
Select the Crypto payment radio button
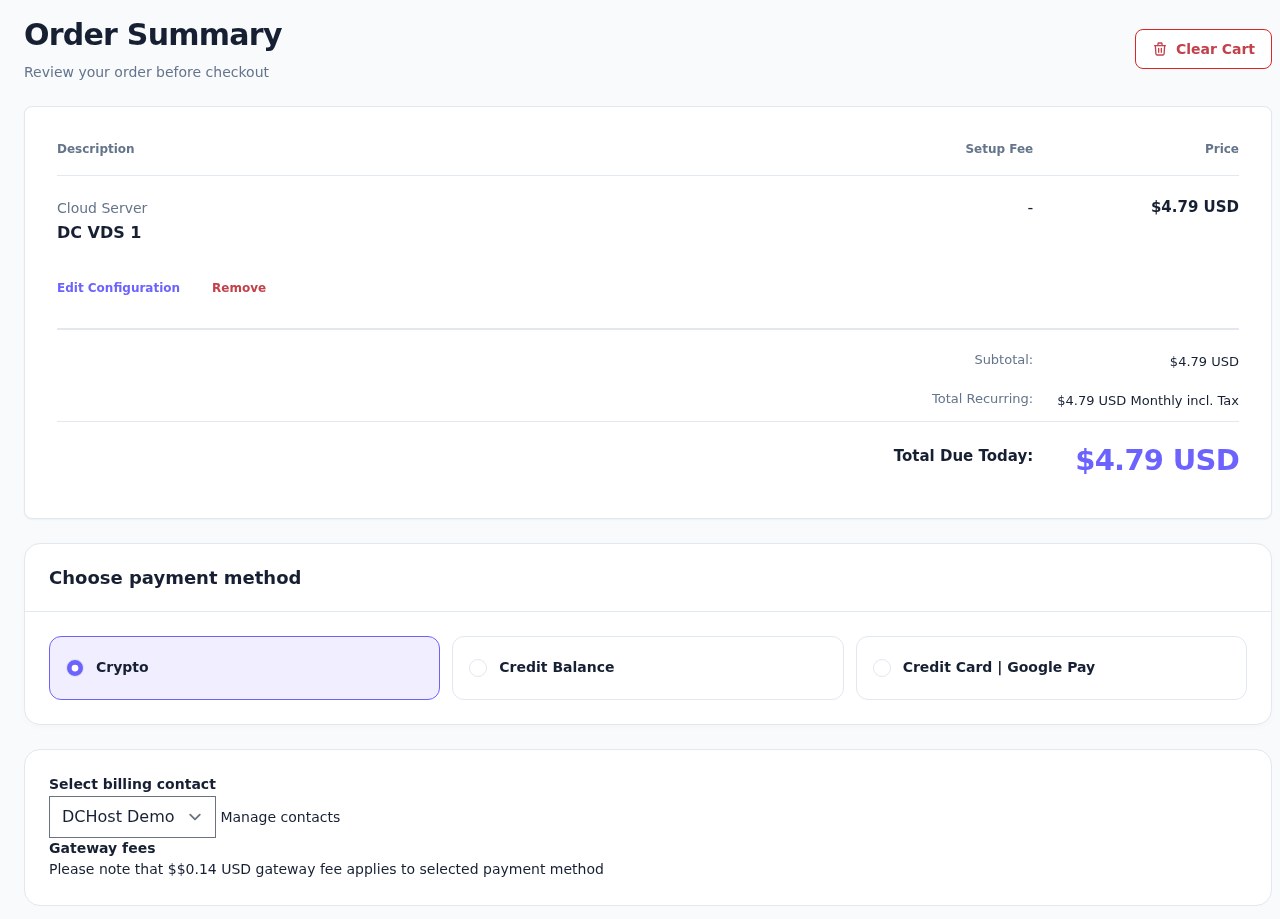(75, 668)
